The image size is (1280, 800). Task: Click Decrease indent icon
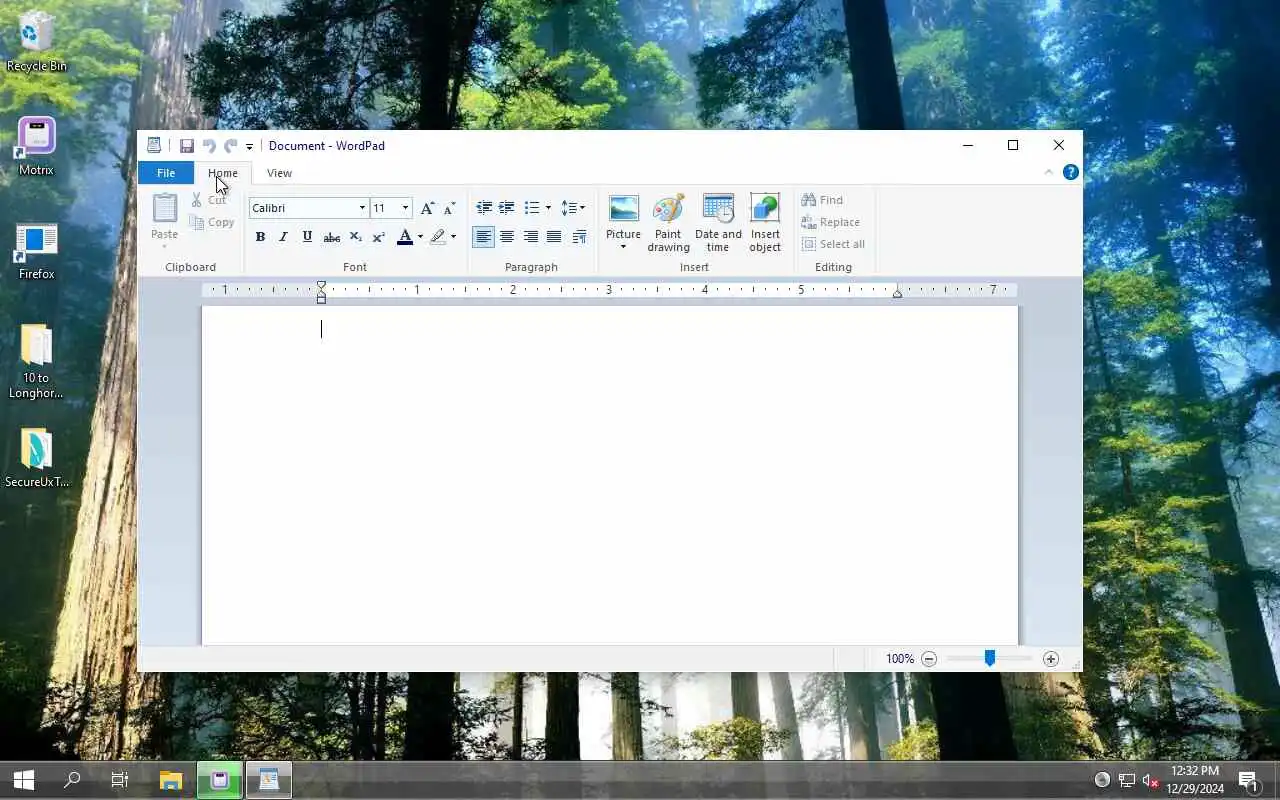coord(484,208)
